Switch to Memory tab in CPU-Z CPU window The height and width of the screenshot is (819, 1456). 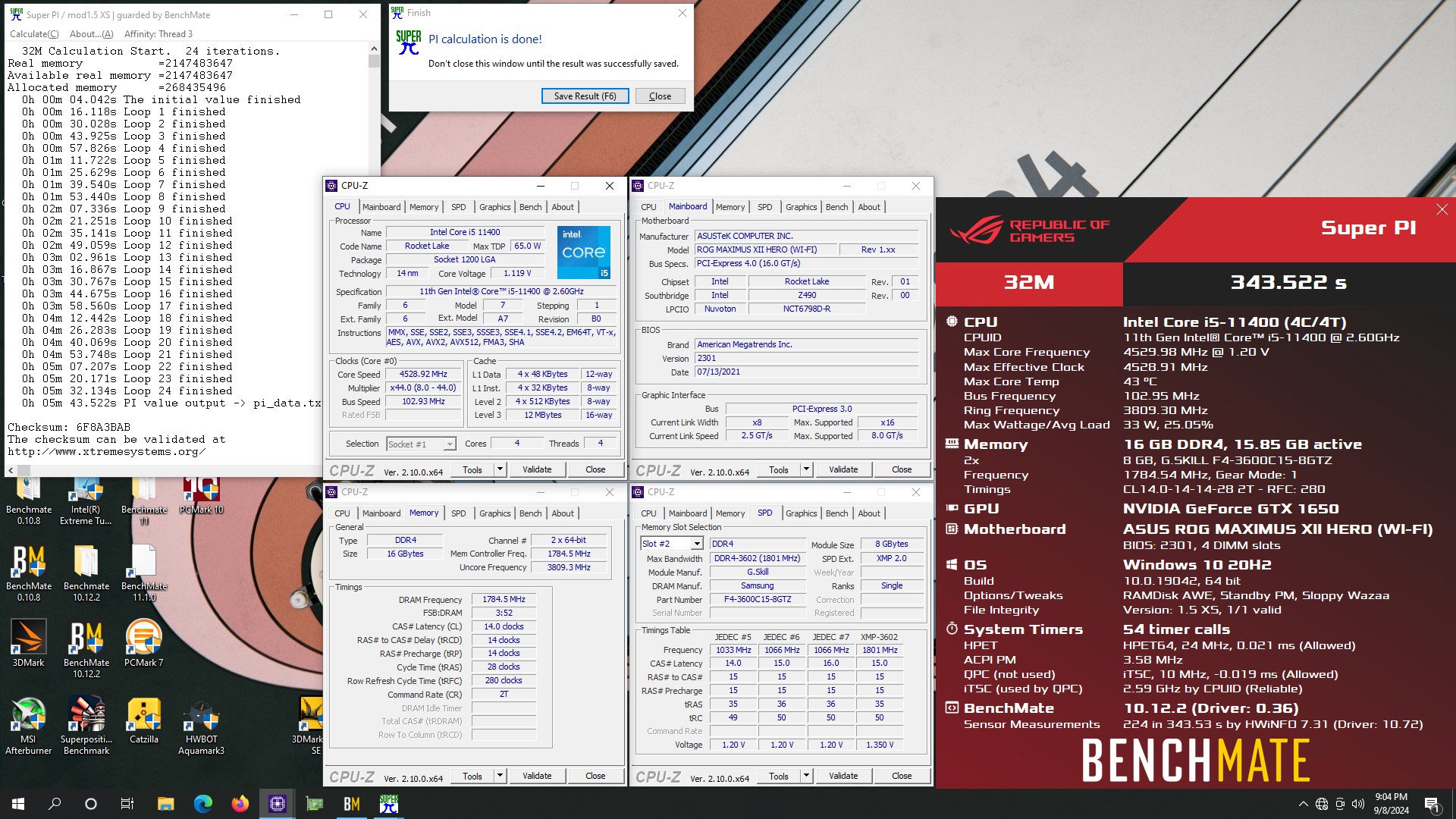[424, 207]
